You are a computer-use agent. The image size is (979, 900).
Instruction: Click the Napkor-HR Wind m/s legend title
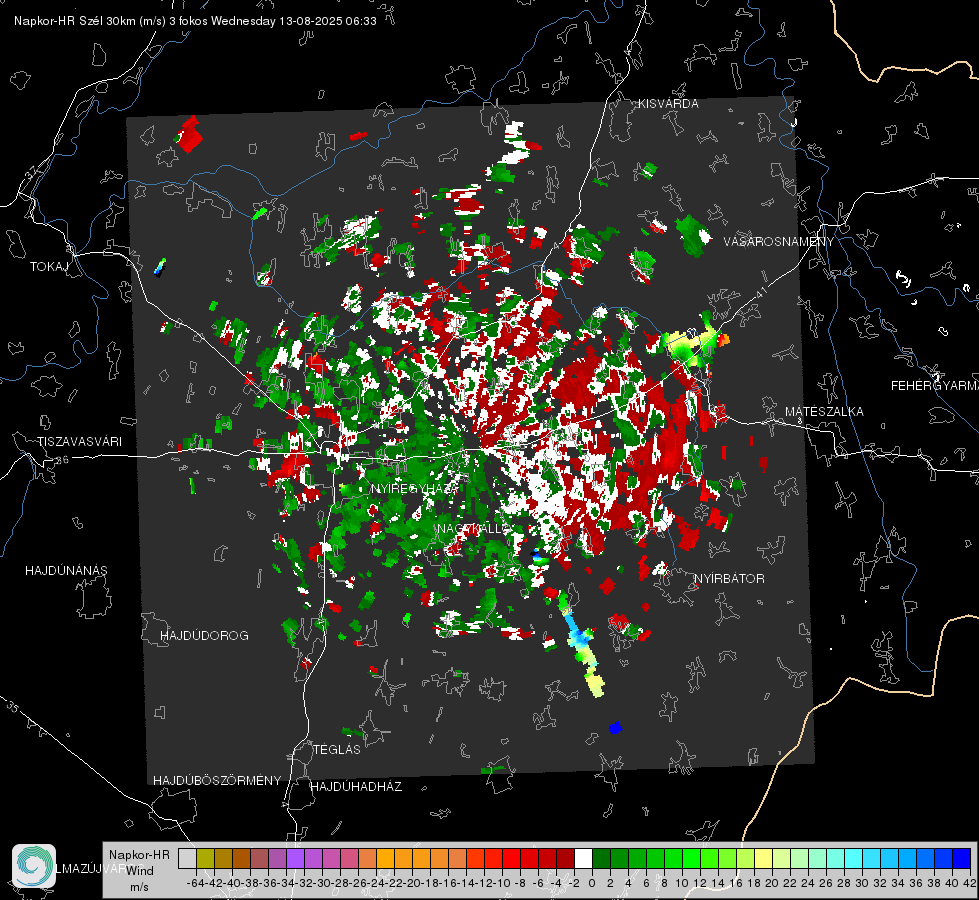pyautogui.click(x=139, y=871)
